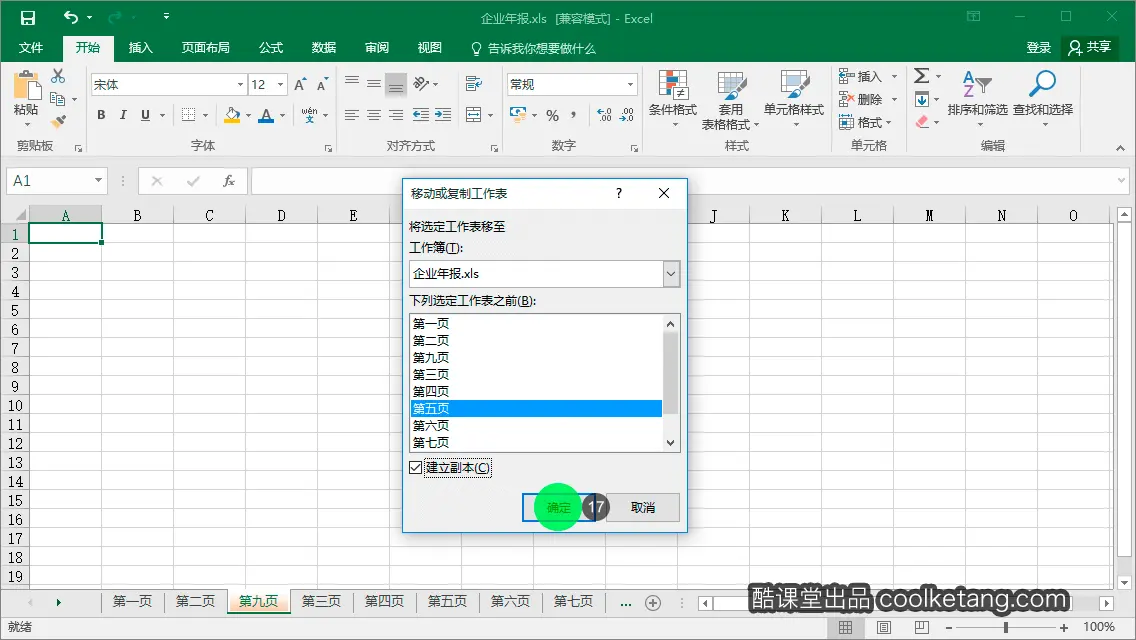The height and width of the screenshot is (640, 1136).
Task: Click the Fill down arrow icon
Action: (922, 99)
